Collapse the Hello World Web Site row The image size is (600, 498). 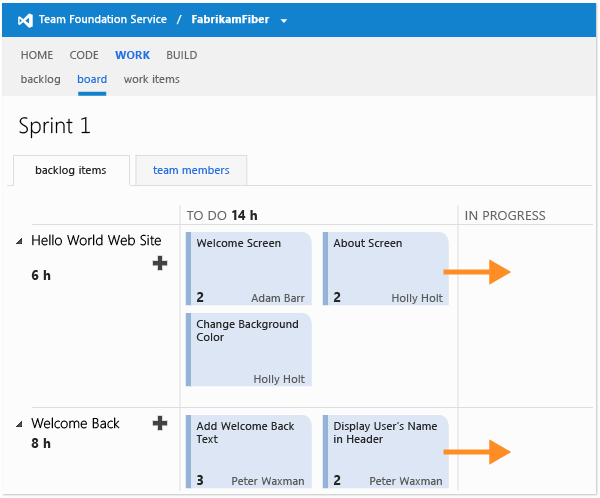20,241
